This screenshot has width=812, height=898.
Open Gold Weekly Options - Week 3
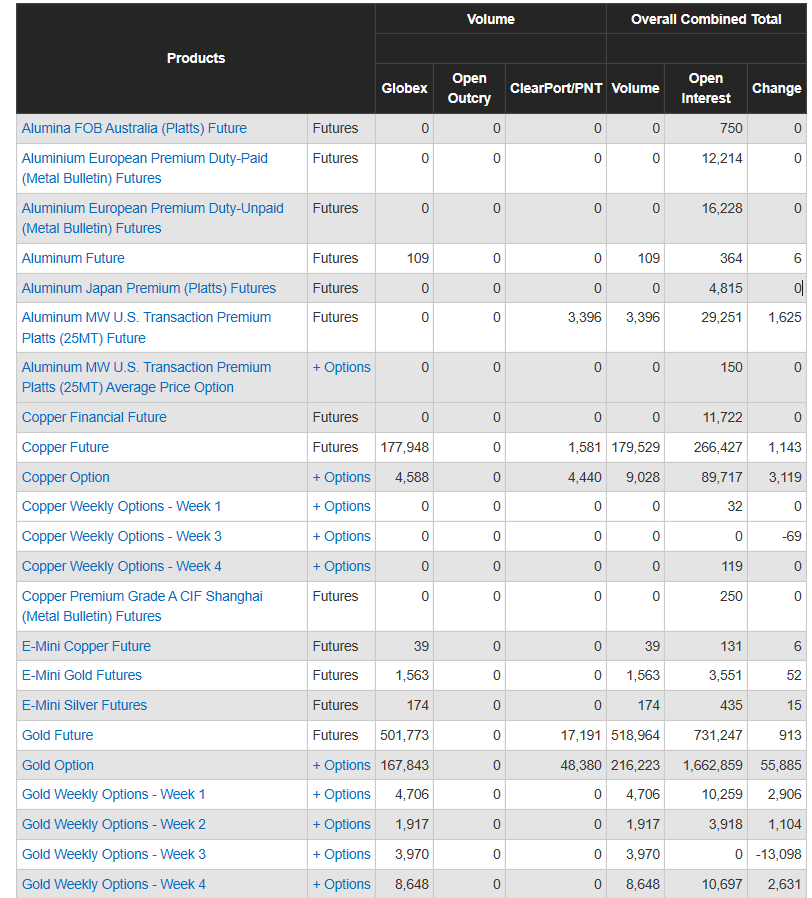click(113, 854)
